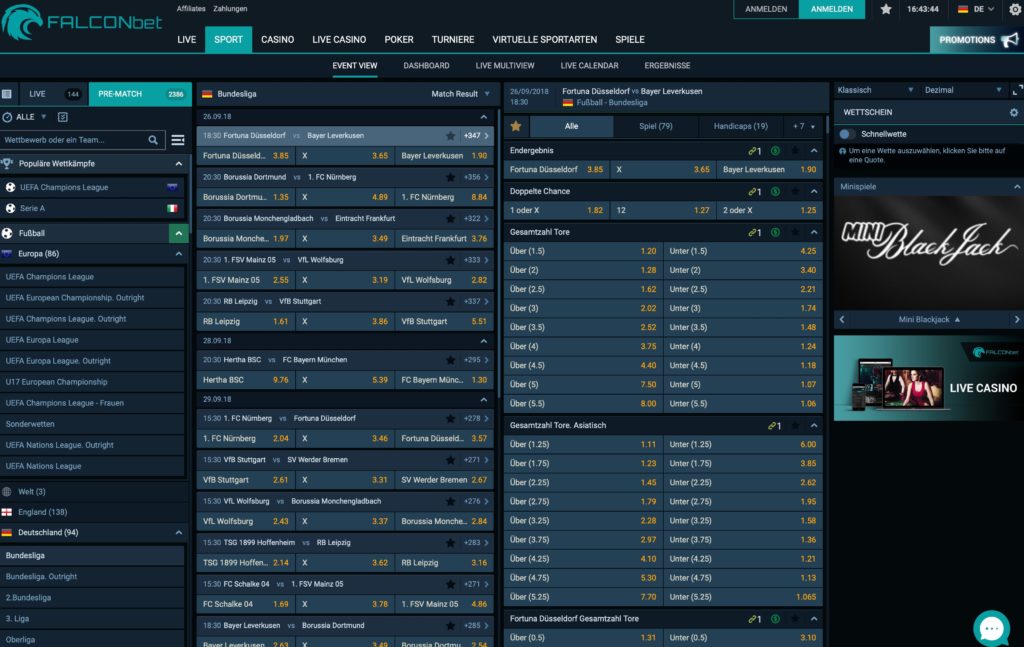The image size is (1024, 647).
Task: Open the LIVE CALENDAR tab
Action: (x=589, y=66)
